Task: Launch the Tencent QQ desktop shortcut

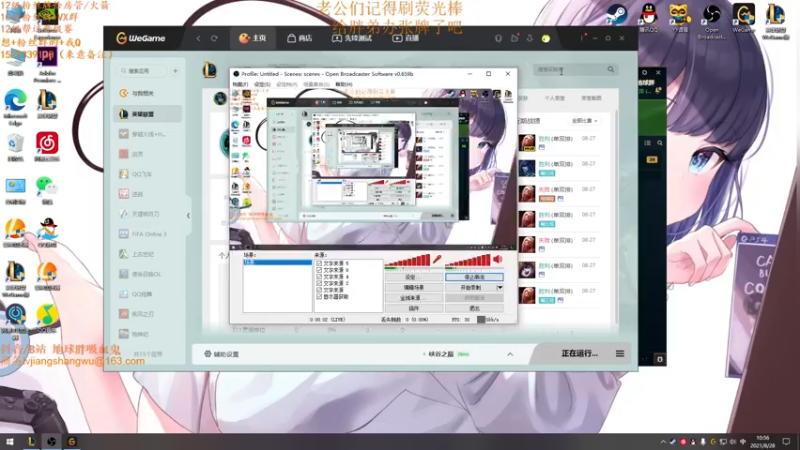Action: [x=648, y=16]
